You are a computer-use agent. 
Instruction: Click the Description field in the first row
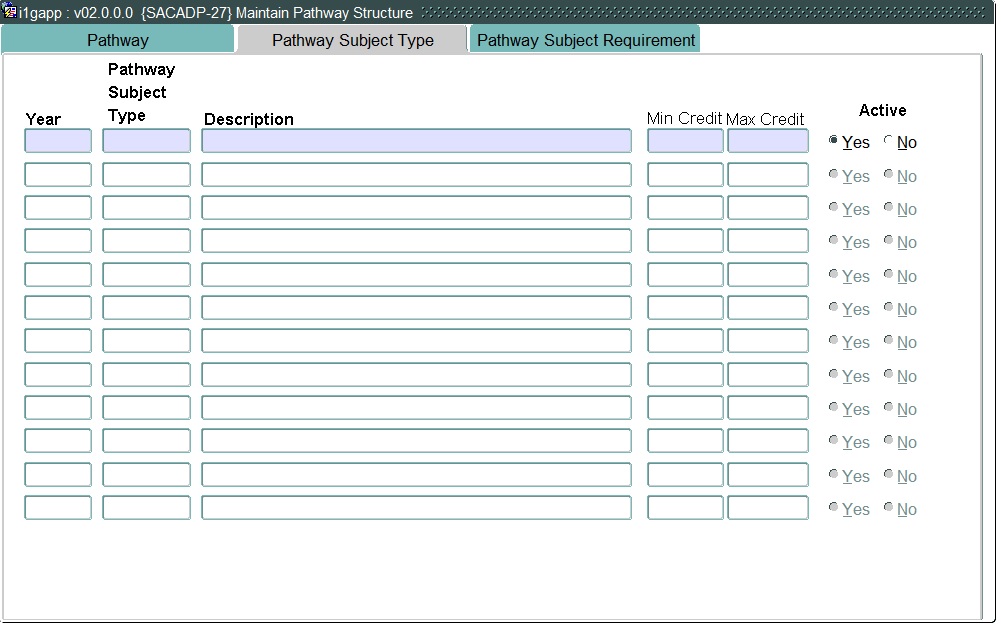(416, 141)
